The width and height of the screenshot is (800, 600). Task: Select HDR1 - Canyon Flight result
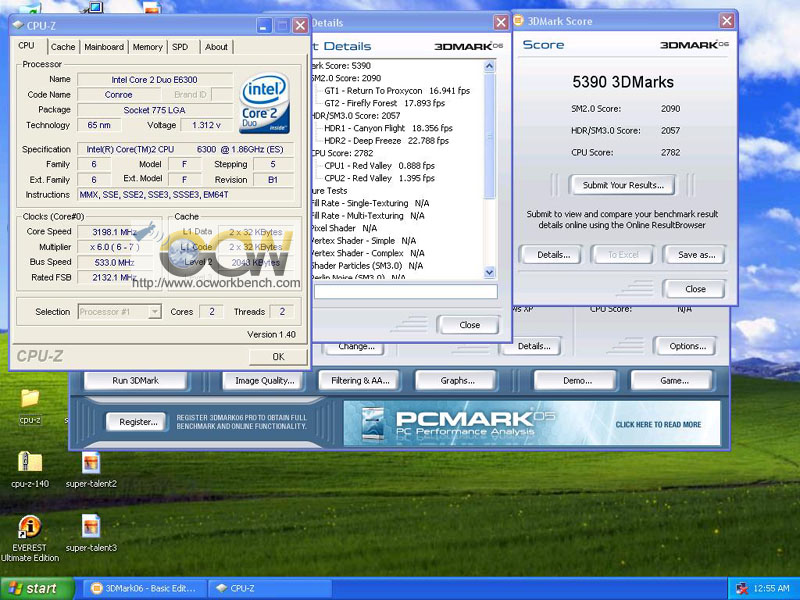(x=388, y=128)
